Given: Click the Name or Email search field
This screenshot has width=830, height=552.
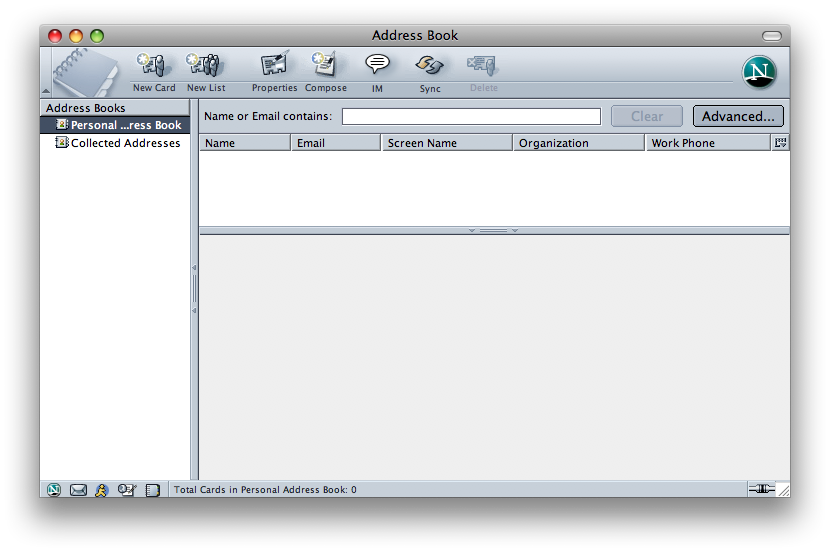Looking at the screenshot, I should 471,117.
